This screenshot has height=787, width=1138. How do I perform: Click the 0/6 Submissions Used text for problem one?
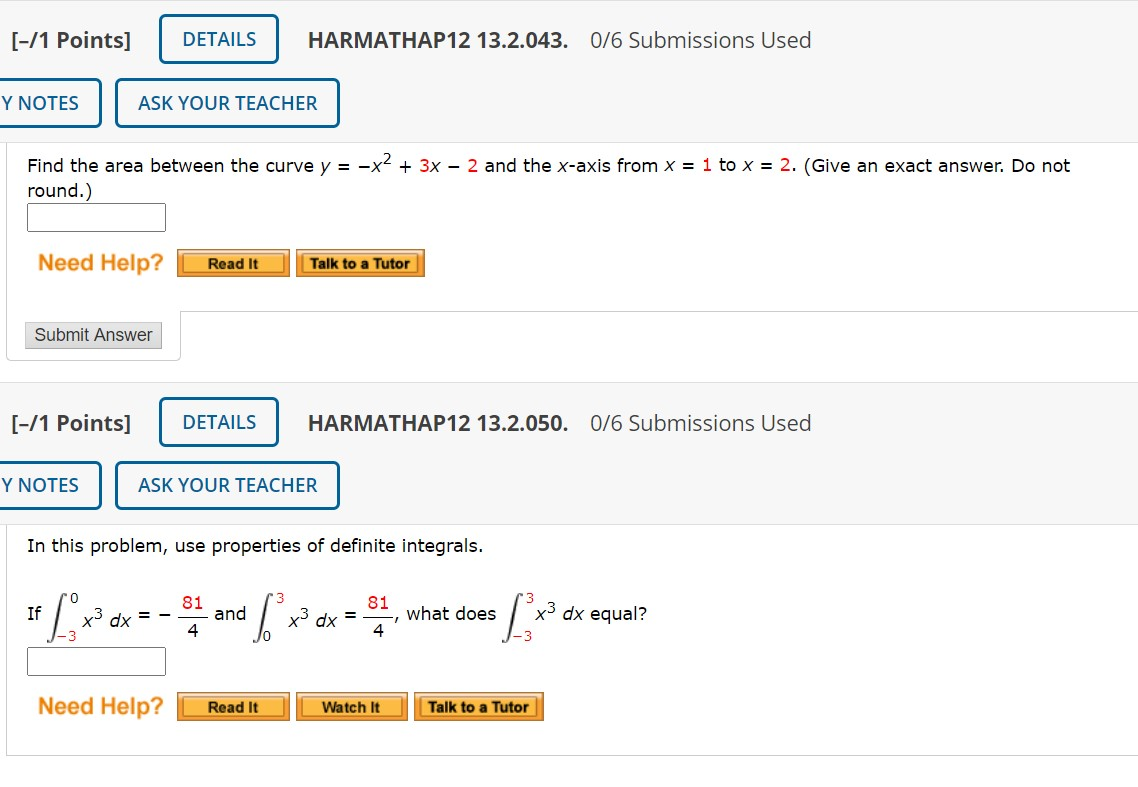699,40
